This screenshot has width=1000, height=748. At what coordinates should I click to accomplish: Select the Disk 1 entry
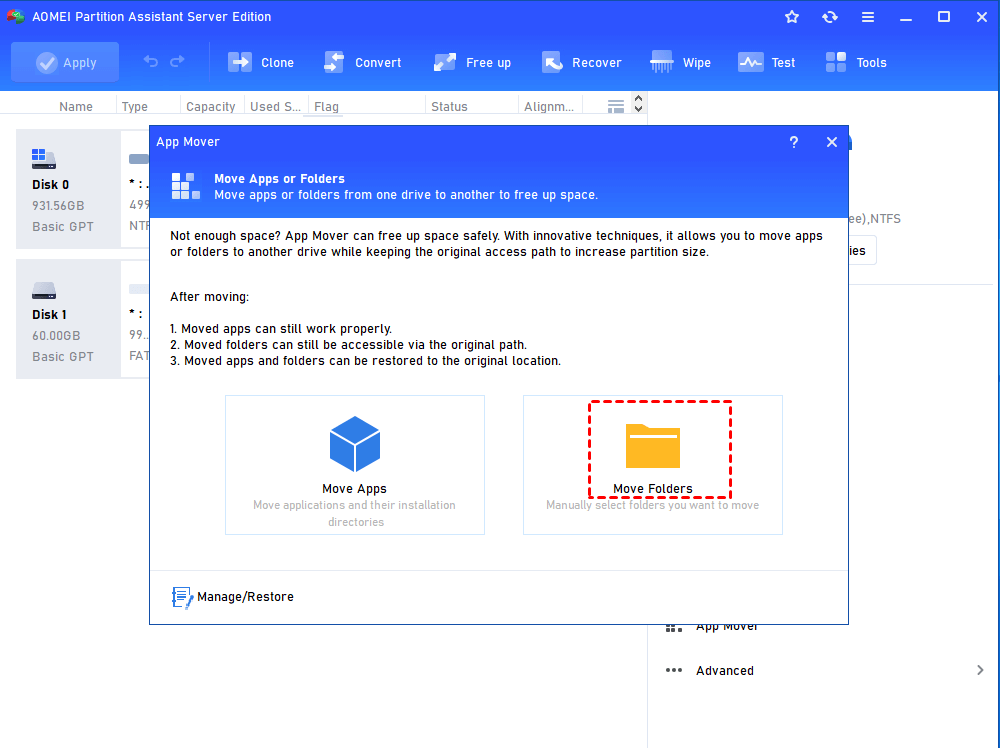[68, 319]
